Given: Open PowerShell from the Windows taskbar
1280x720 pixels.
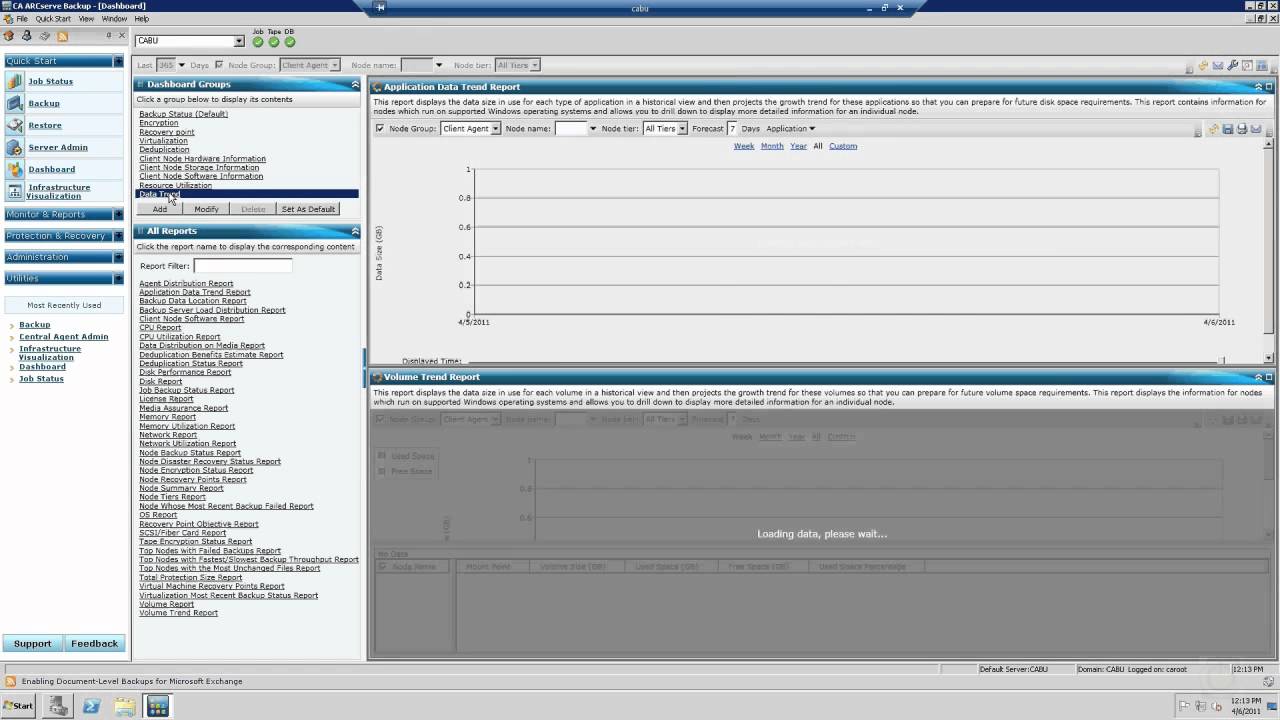Looking at the screenshot, I should [x=91, y=706].
